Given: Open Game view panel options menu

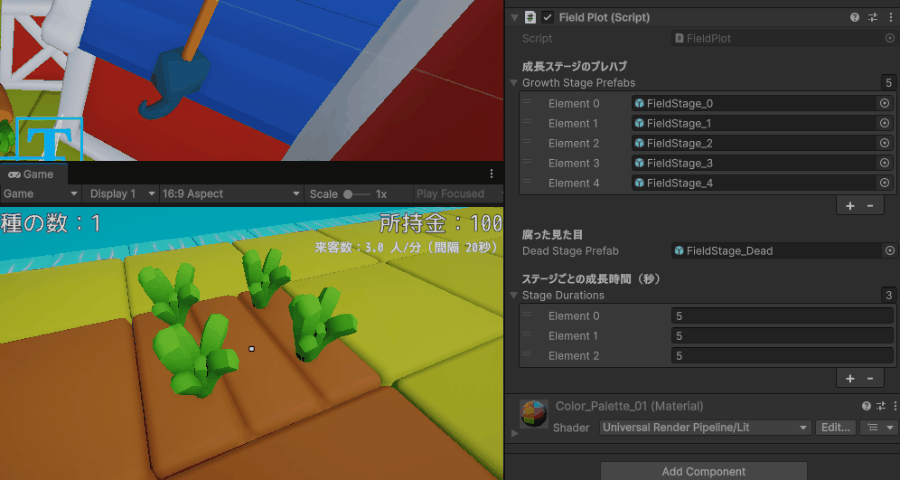Looking at the screenshot, I should pos(491,173).
